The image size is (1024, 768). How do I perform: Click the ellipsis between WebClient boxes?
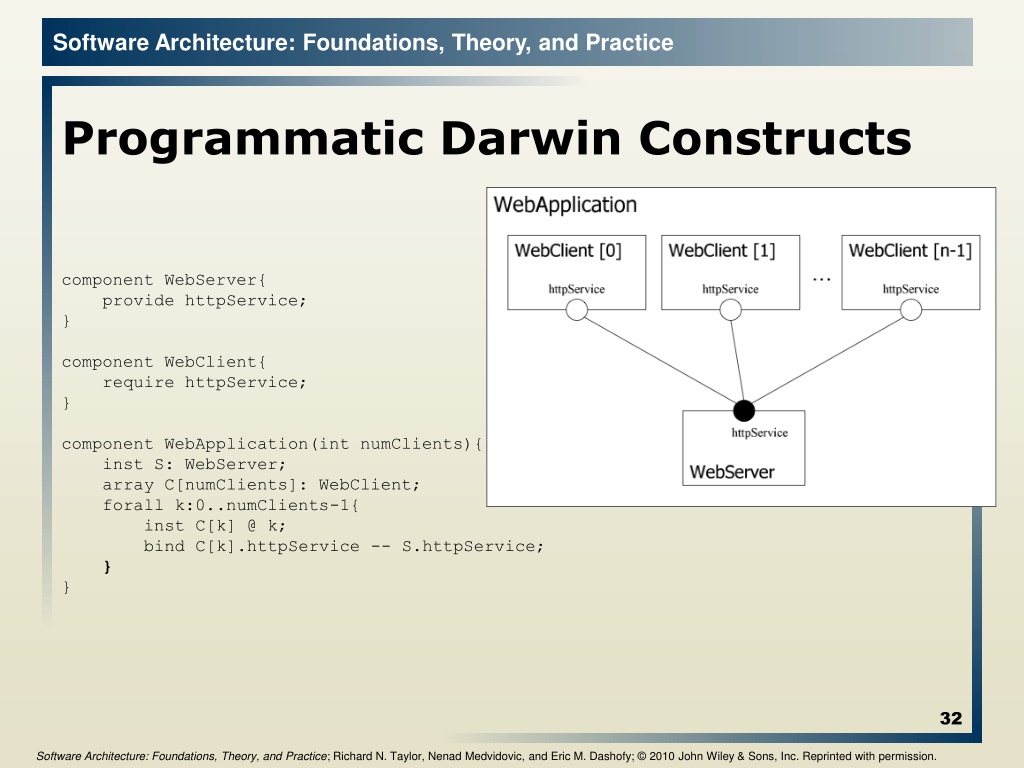pyautogui.click(x=822, y=280)
